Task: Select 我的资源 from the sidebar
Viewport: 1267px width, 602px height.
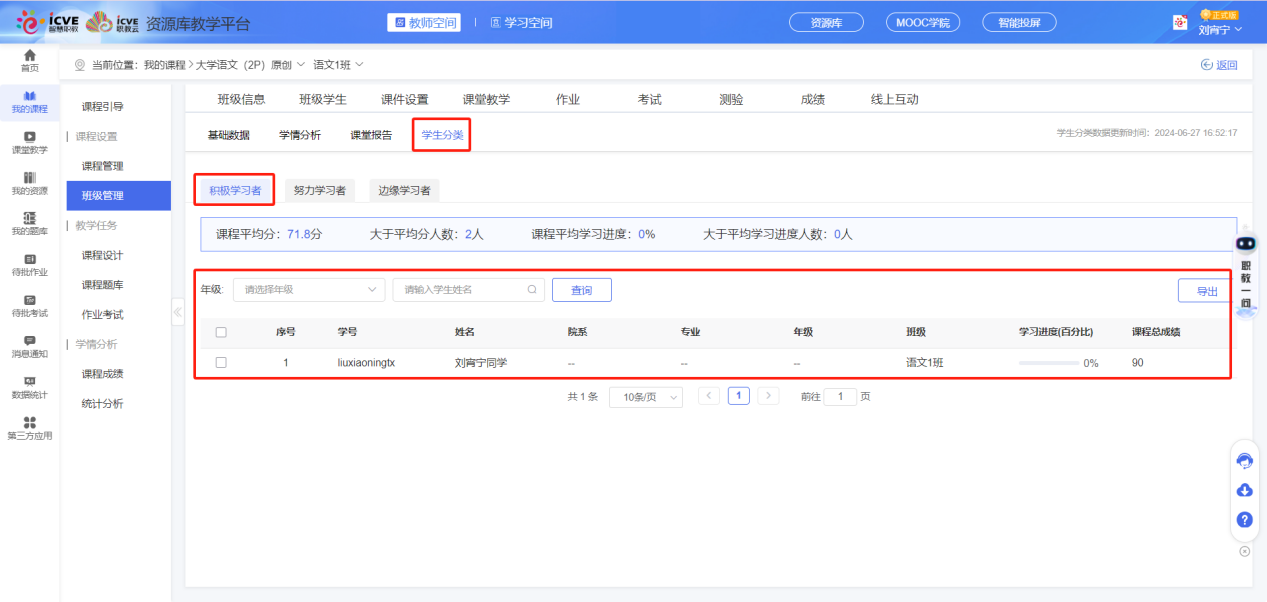Action: pyautogui.click(x=29, y=191)
